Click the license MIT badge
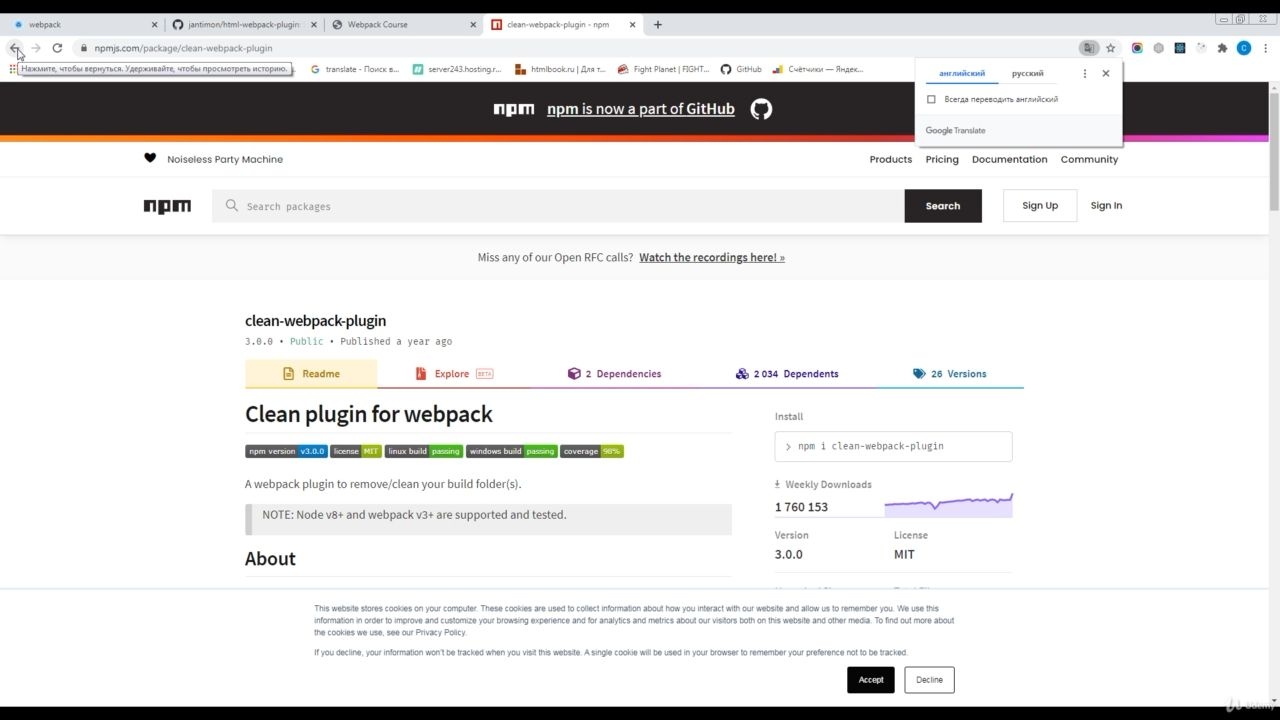 [356, 451]
